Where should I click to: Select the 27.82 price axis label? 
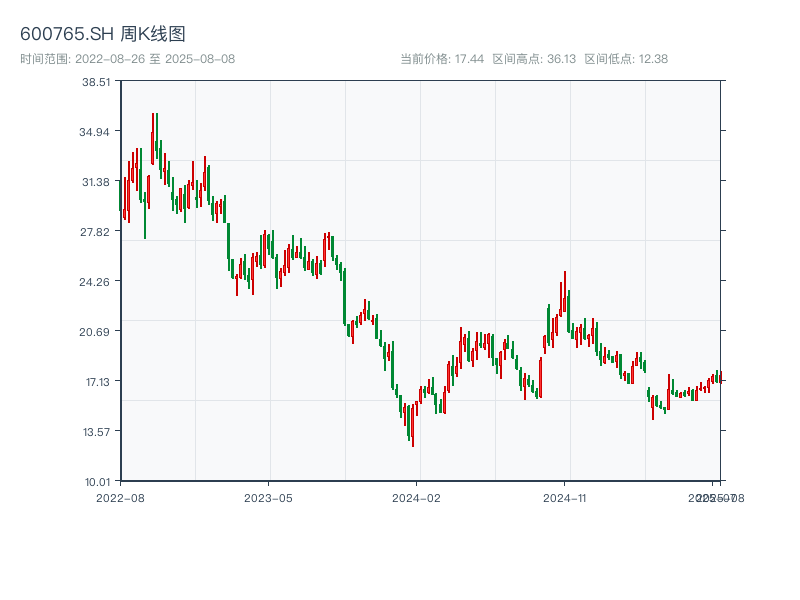click(x=96, y=232)
